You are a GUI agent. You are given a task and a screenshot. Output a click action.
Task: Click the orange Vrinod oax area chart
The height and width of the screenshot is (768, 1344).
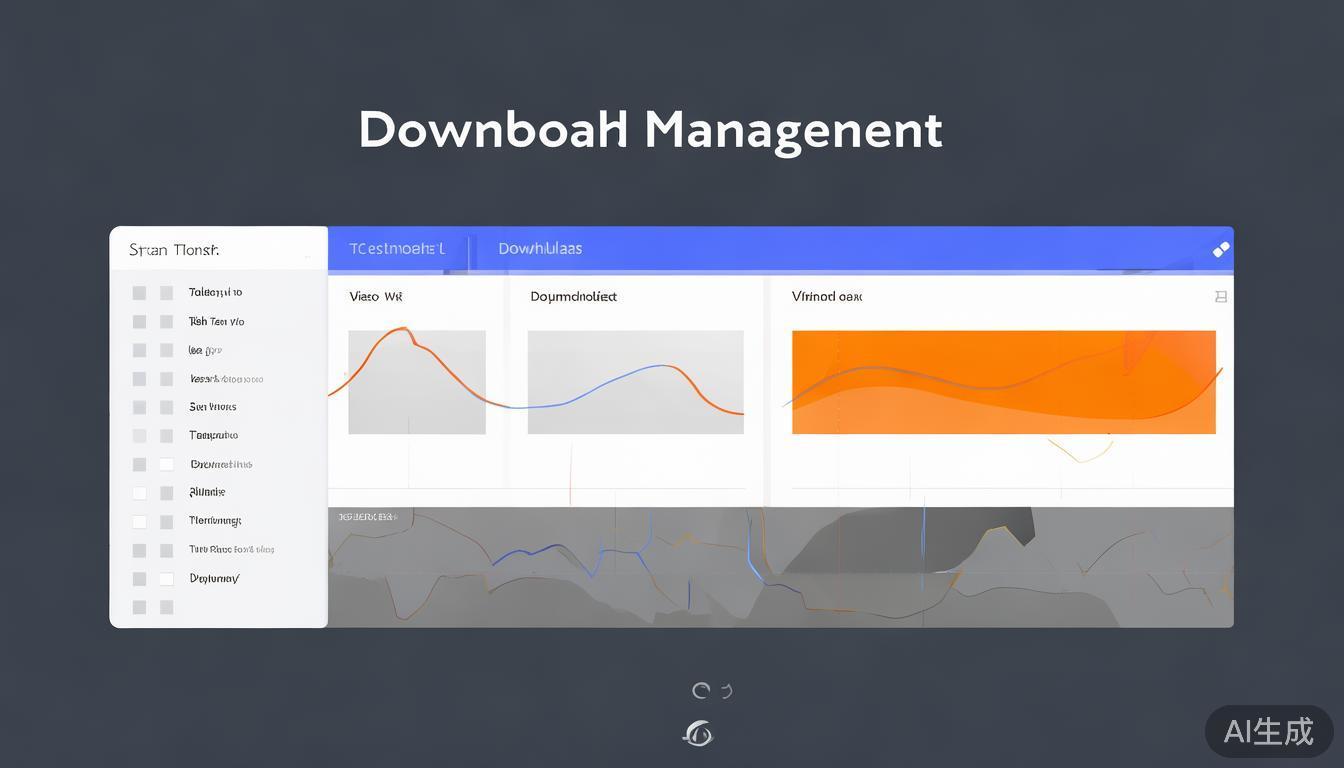(x=1003, y=382)
